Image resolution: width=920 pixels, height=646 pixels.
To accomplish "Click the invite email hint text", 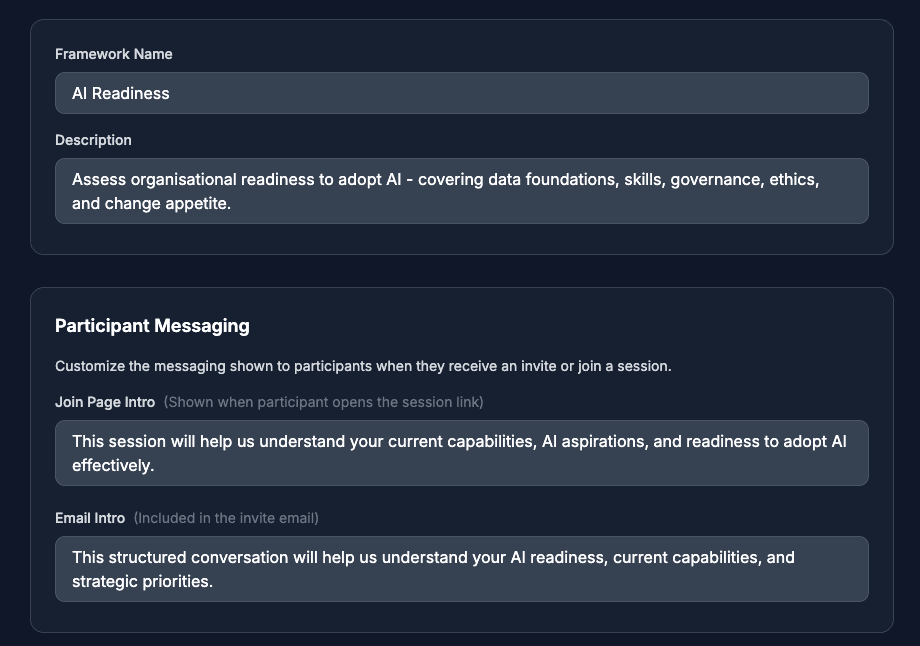I will [x=225, y=518].
